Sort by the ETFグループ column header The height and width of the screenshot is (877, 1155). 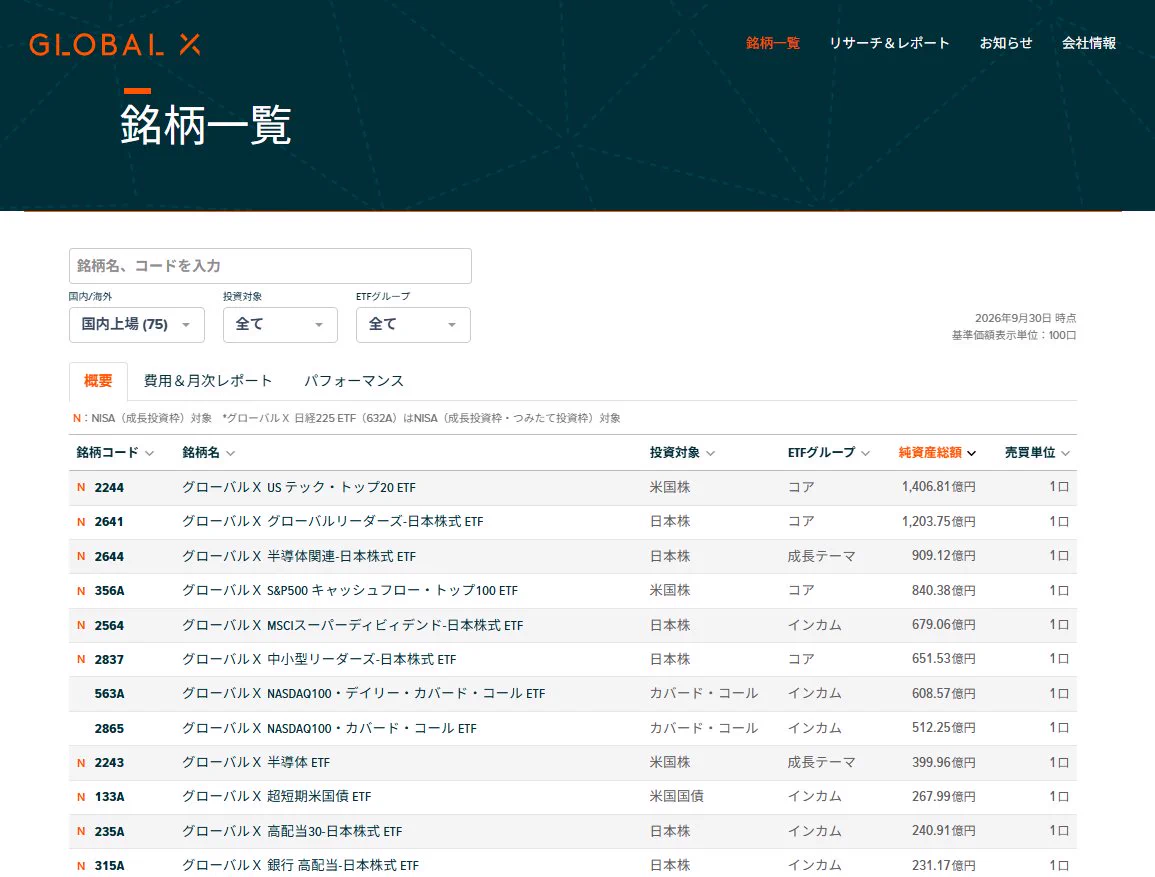(x=829, y=453)
